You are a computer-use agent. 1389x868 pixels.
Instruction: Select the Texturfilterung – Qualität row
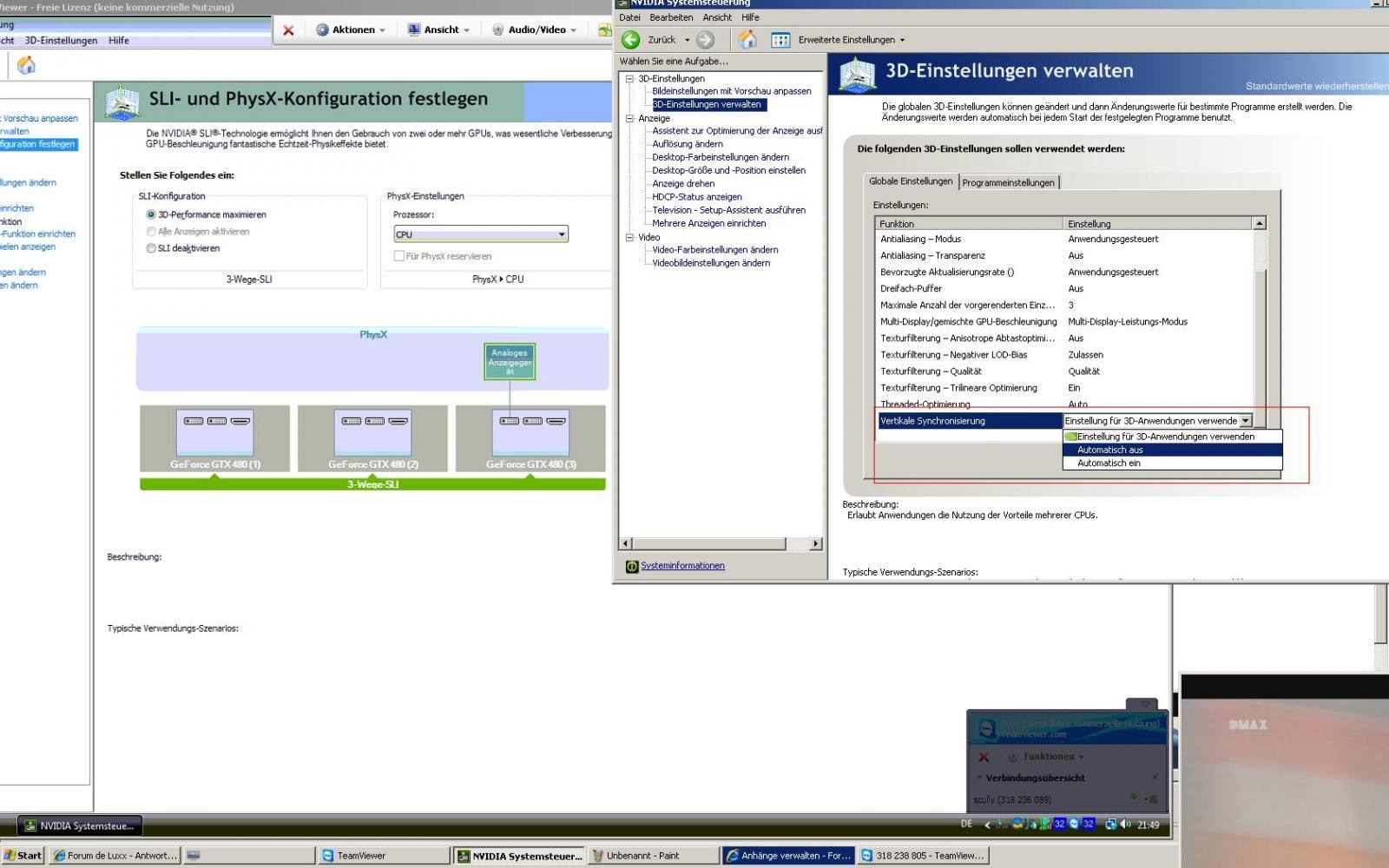(x=1065, y=372)
